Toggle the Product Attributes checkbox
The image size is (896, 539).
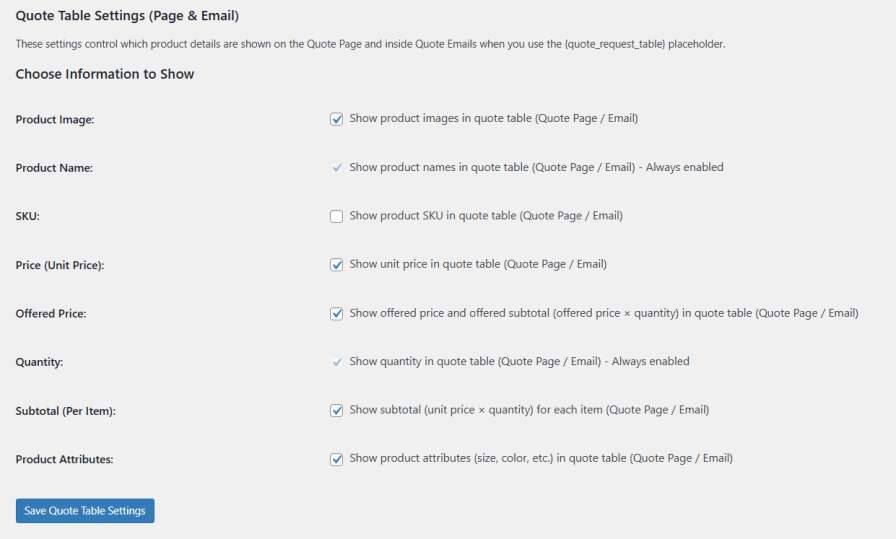point(337,459)
